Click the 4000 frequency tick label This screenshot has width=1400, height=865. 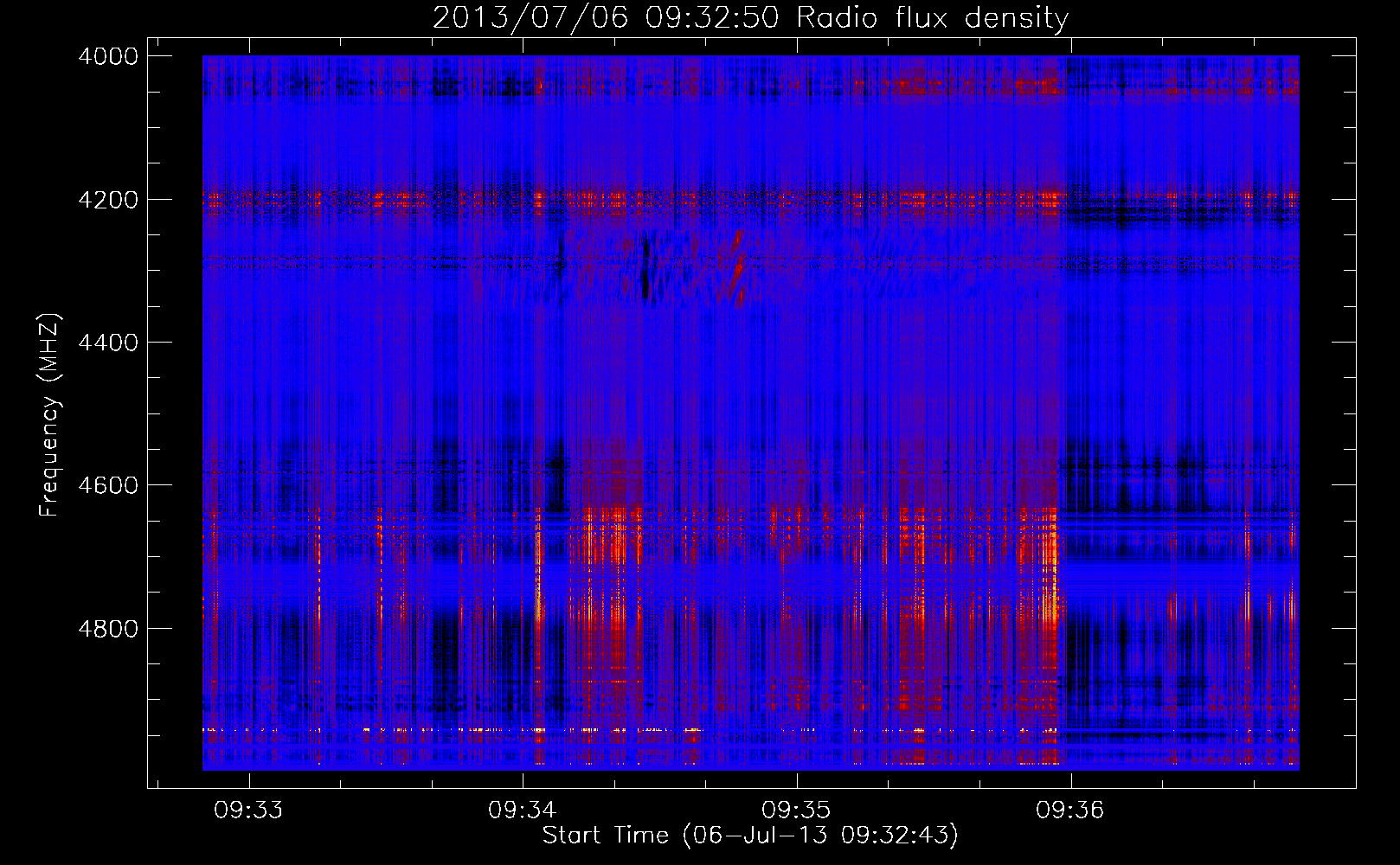tap(108, 56)
